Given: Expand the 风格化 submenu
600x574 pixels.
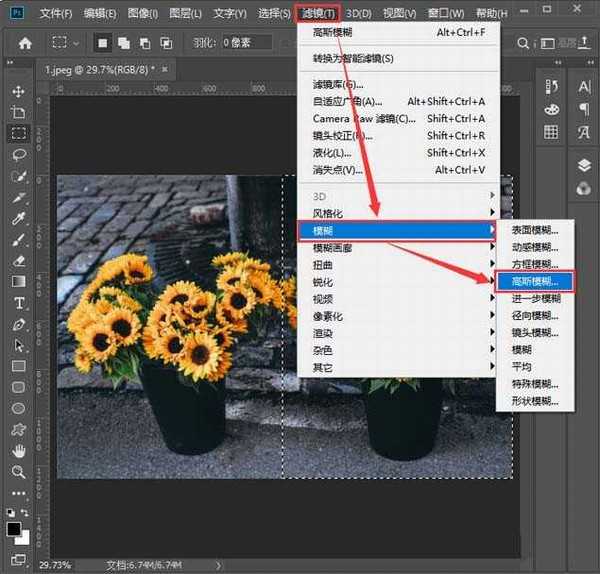Looking at the screenshot, I should pos(329,213).
